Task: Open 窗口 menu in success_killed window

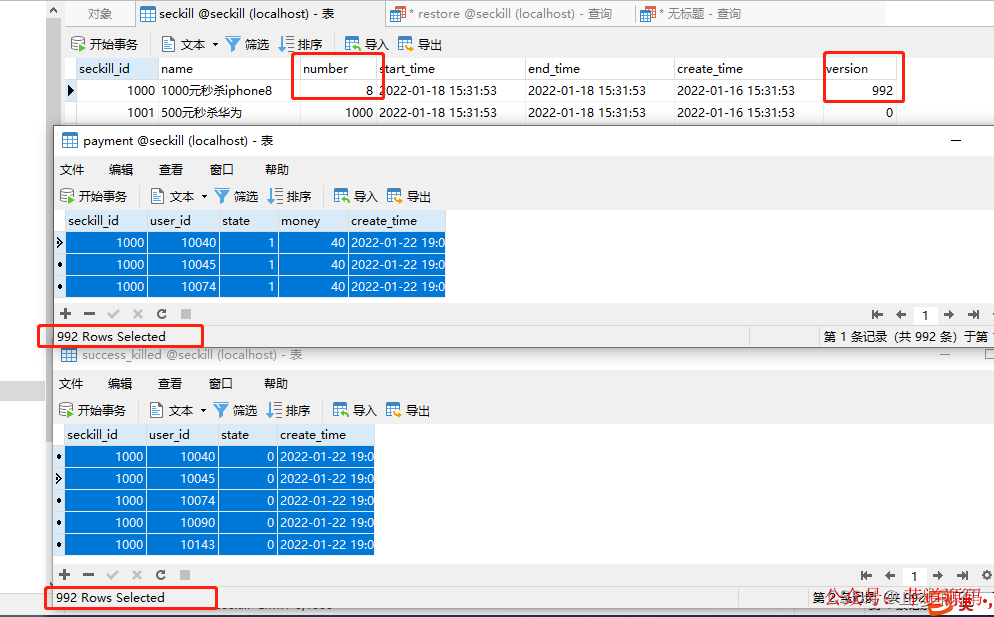Action: [221, 384]
